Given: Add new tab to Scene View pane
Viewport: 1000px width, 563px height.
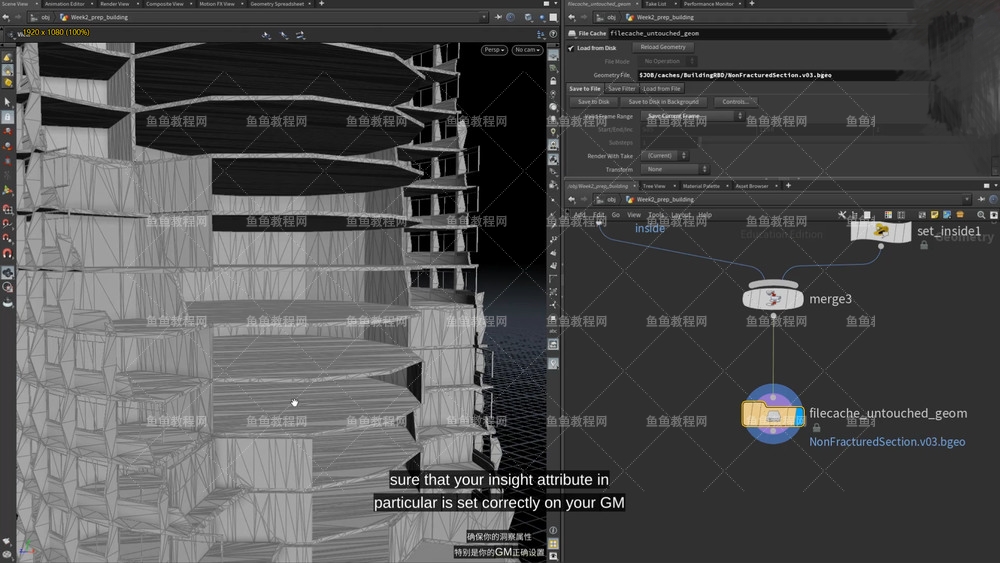Looking at the screenshot, I should 321,4.
